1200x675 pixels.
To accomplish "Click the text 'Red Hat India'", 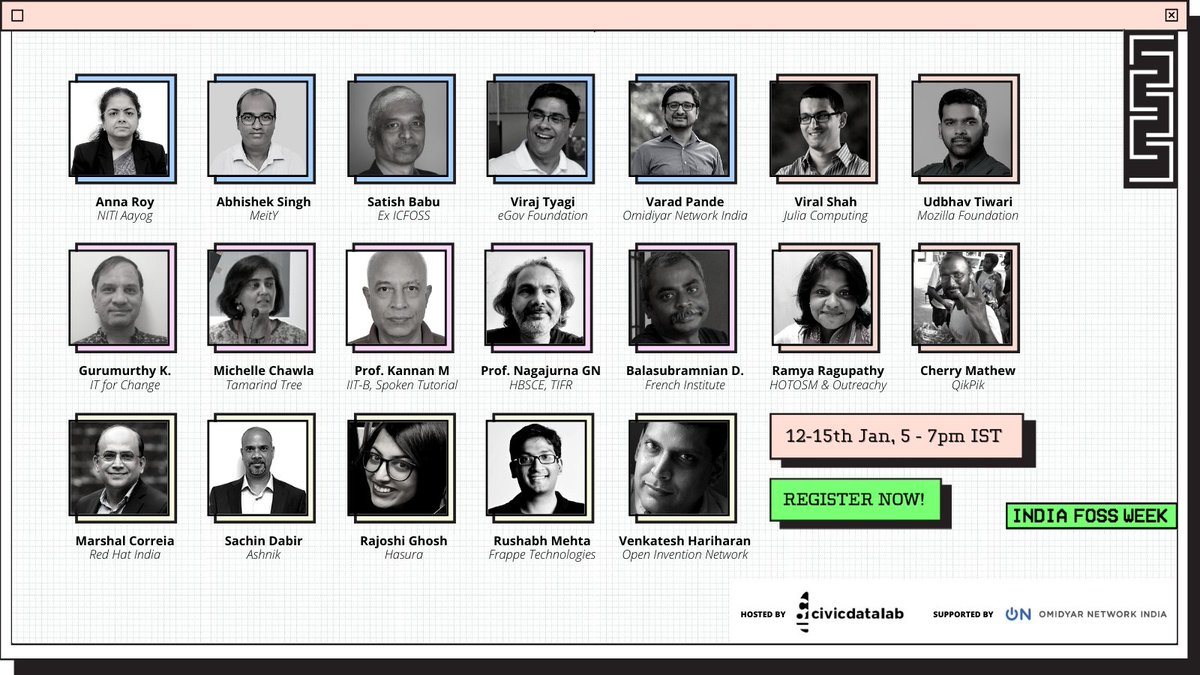I will pos(125,554).
